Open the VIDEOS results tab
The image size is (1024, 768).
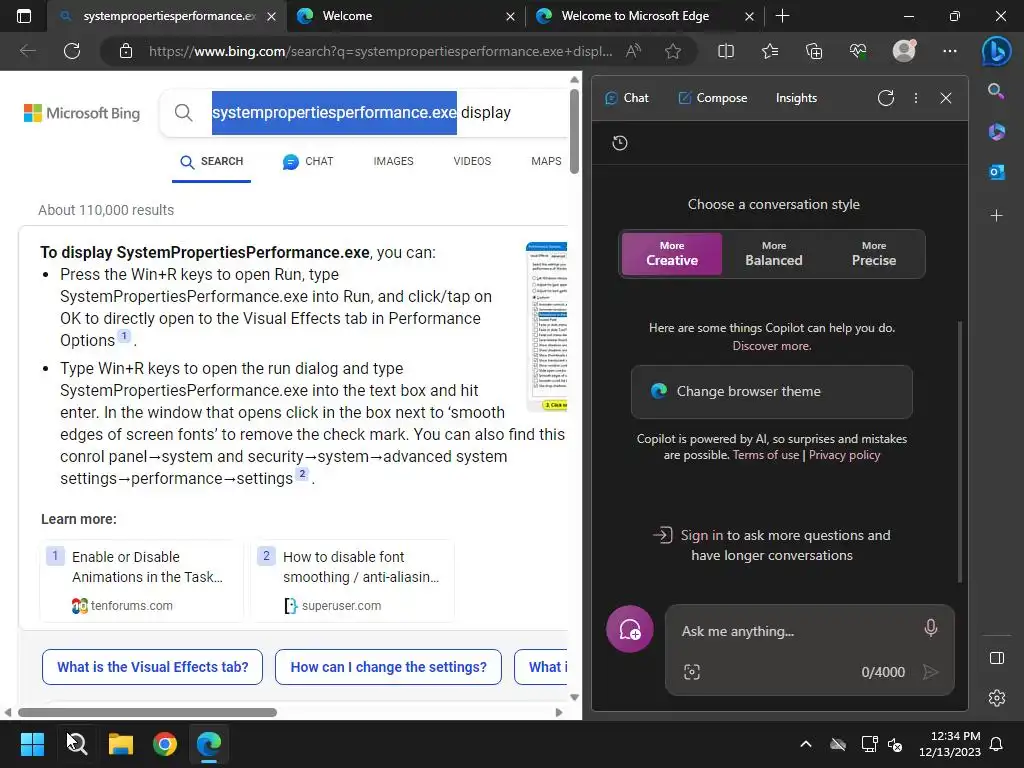pyautogui.click(x=472, y=161)
